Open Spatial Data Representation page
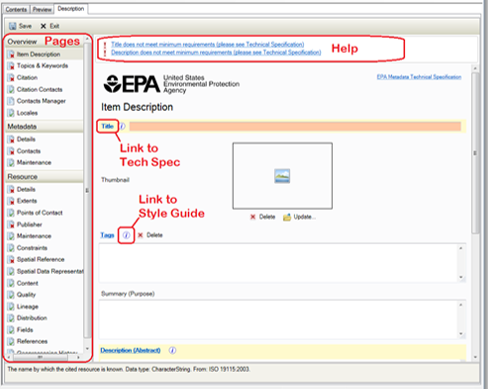The height and width of the screenshot is (389, 488). (50, 271)
